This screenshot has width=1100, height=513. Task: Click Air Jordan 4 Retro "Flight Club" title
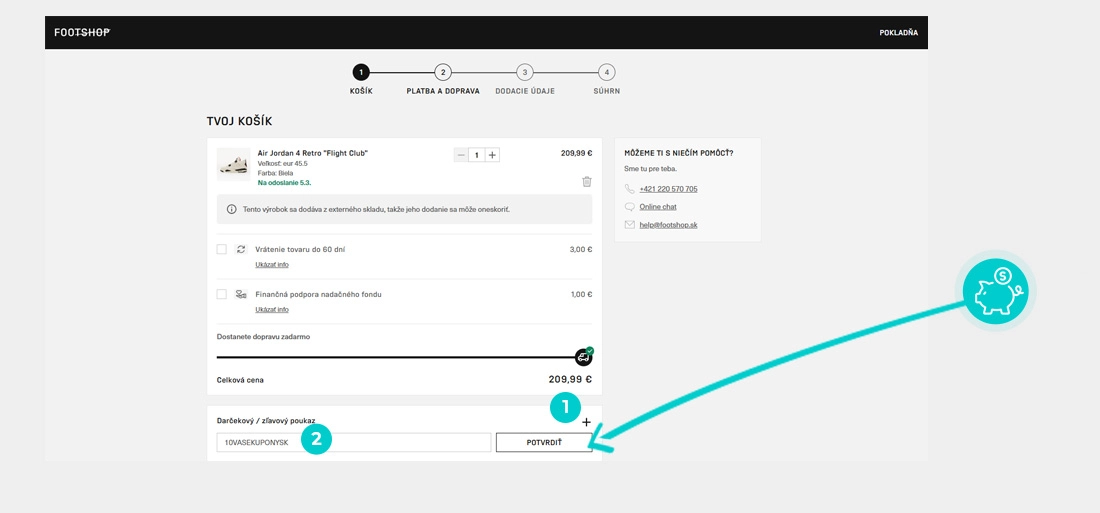pos(313,153)
